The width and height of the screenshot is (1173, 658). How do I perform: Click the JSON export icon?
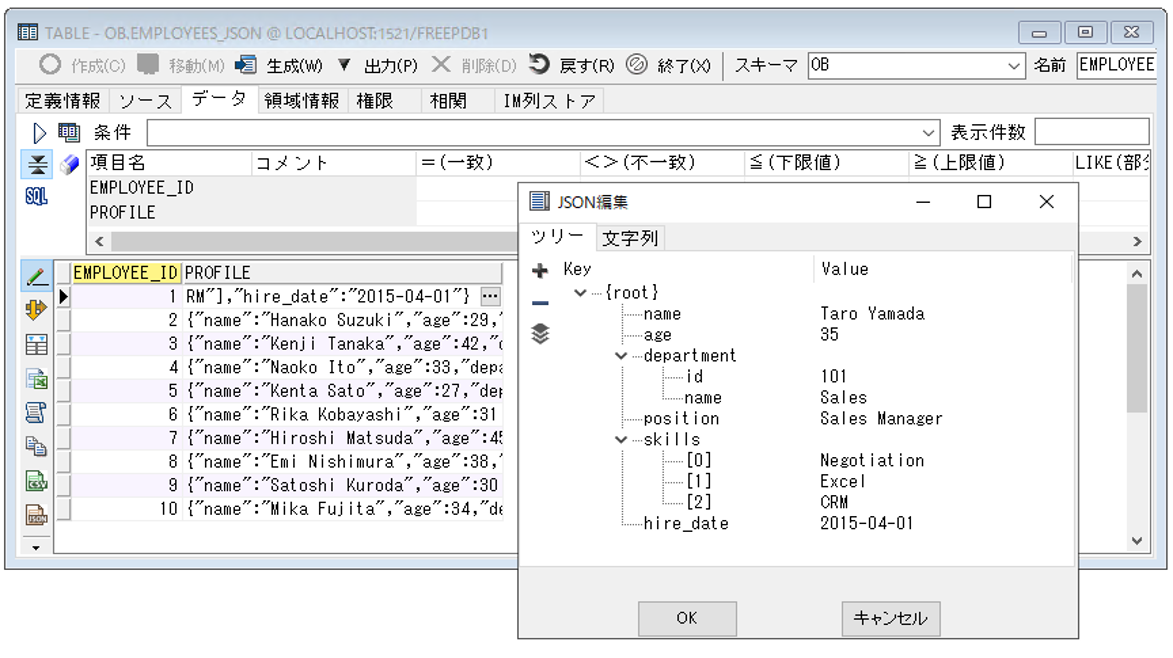click(36, 516)
